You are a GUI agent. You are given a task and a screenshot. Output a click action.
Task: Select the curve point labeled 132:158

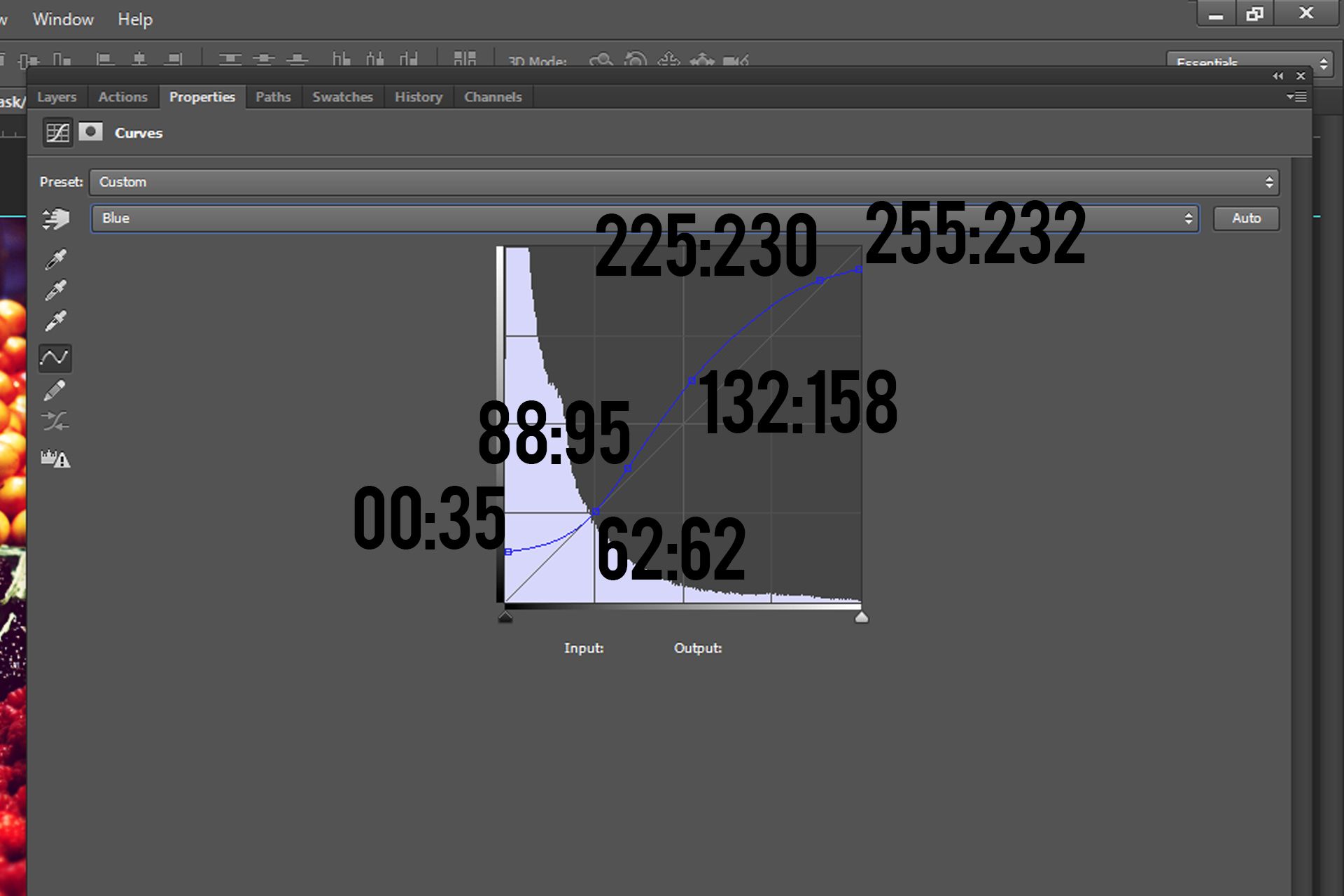tap(692, 381)
